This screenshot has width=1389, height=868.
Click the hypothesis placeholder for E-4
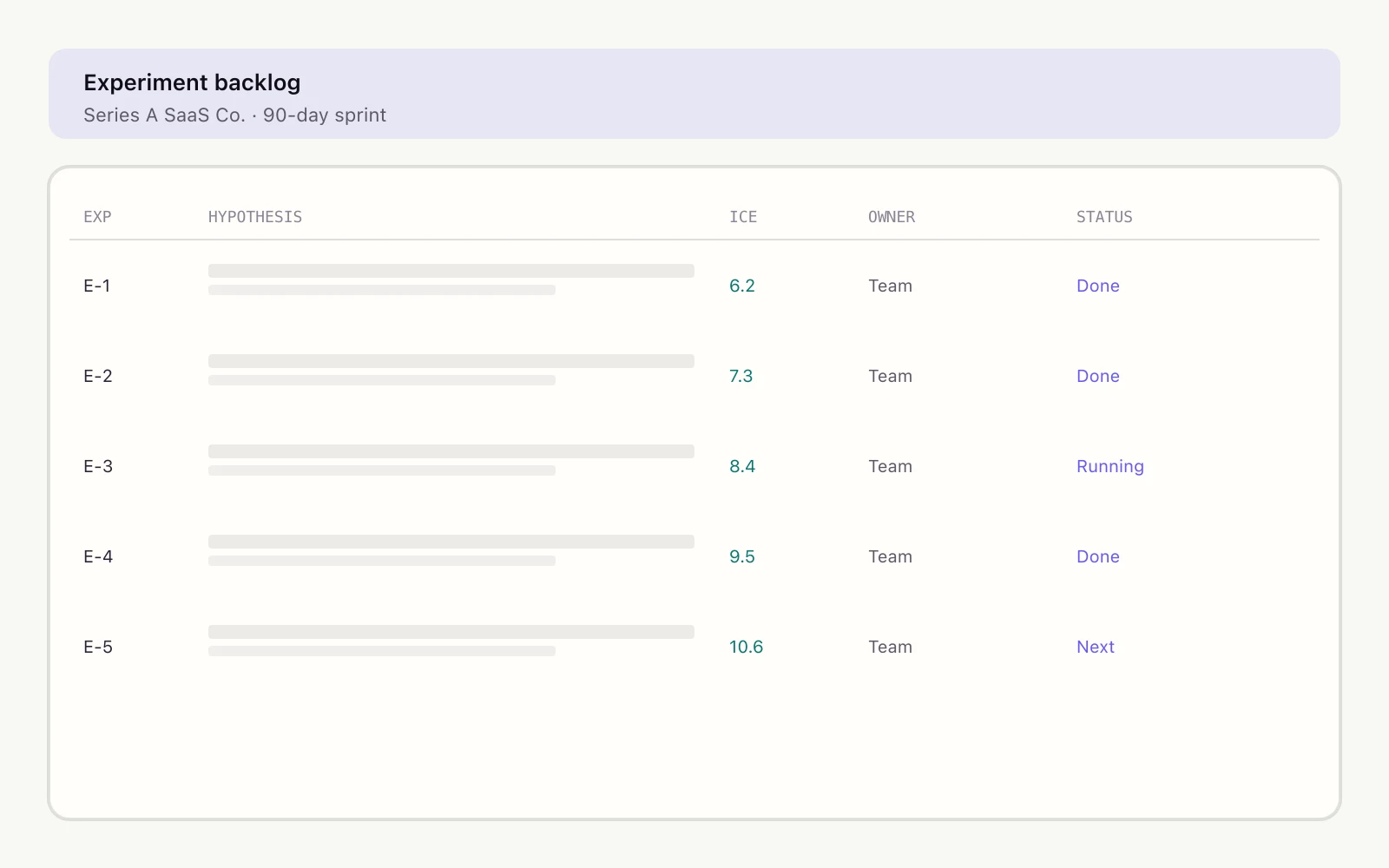click(x=451, y=550)
